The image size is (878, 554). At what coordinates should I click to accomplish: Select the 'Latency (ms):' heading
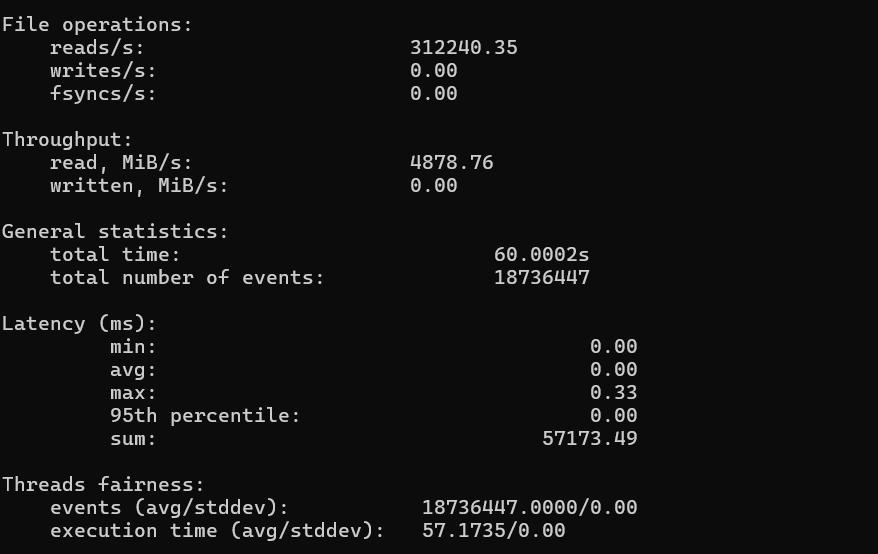click(x=79, y=324)
